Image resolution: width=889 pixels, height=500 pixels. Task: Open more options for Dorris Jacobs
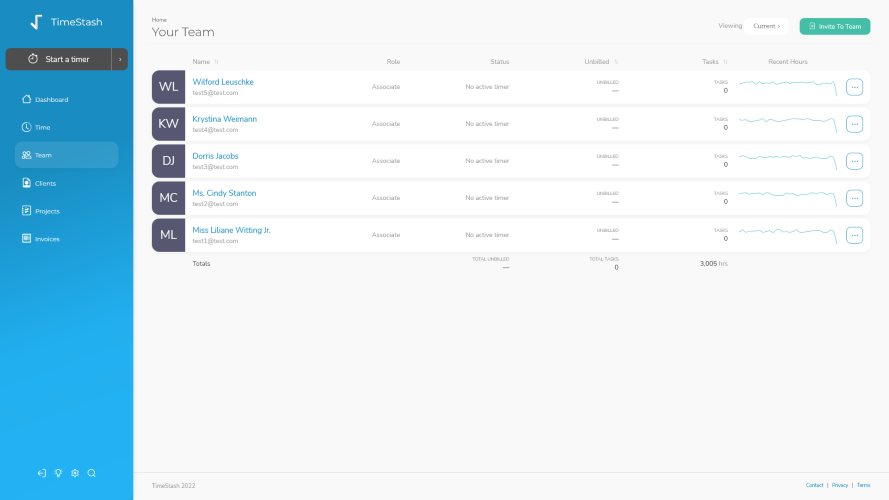click(x=854, y=161)
